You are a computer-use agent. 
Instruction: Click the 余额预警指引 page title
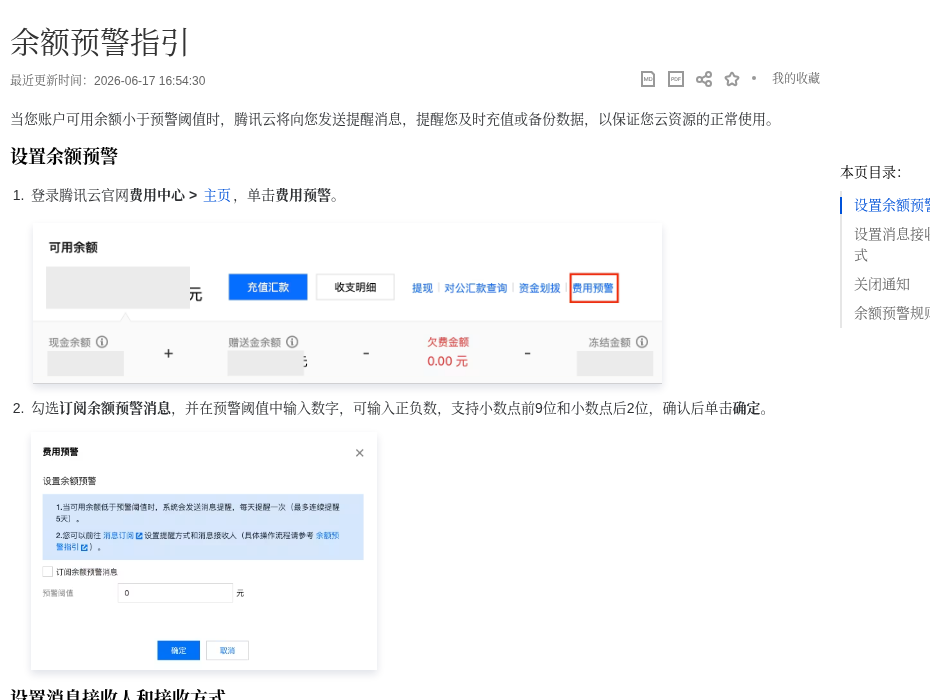point(100,42)
